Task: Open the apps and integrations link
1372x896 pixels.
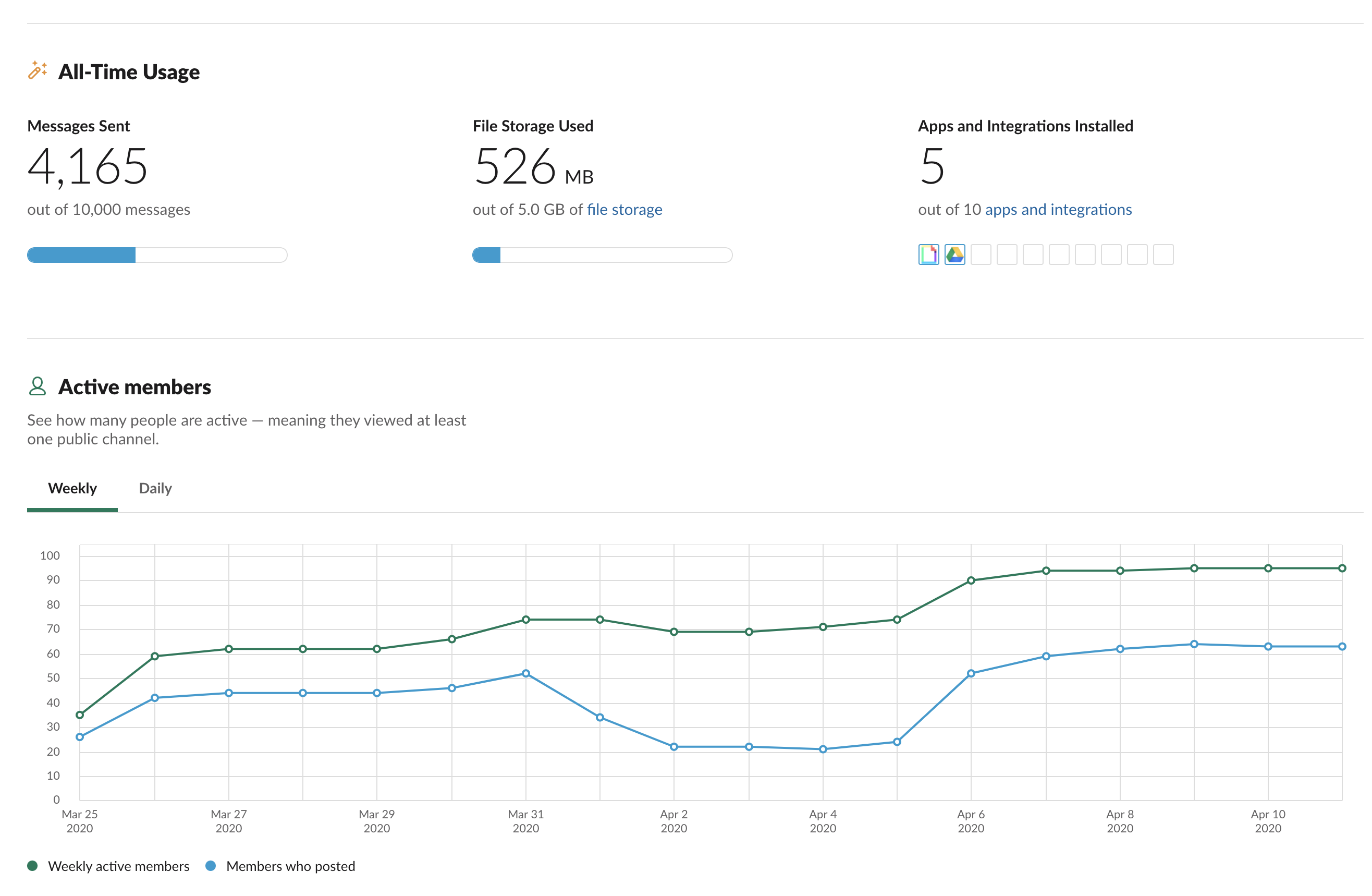Action: (x=1058, y=209)
